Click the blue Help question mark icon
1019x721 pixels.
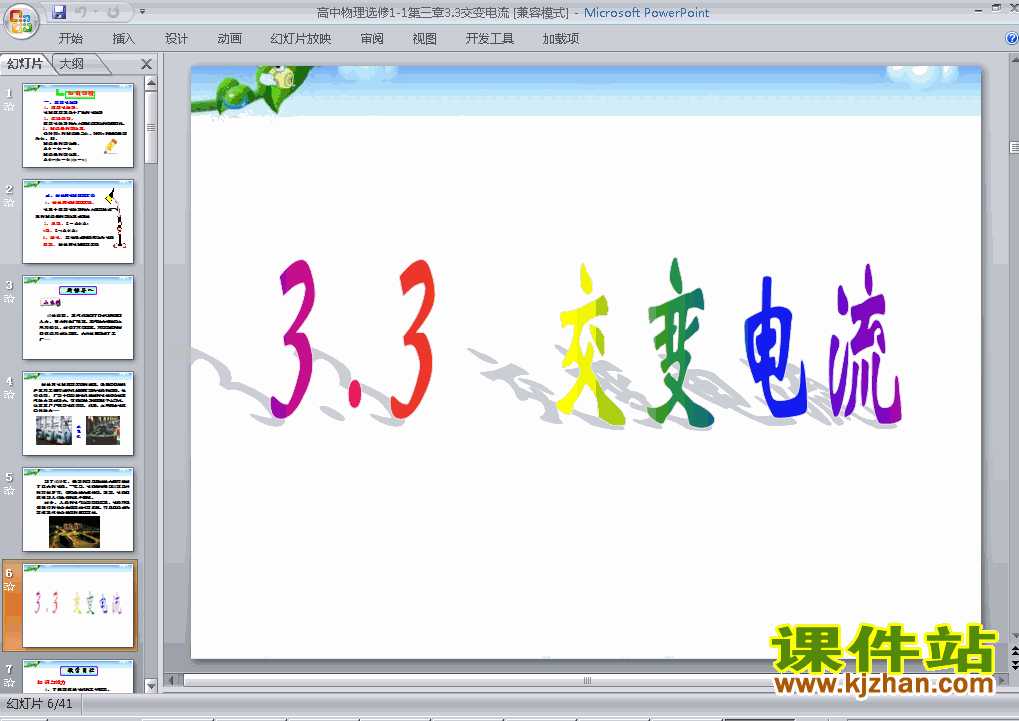pyautogui.click(x=1011, y=38)
